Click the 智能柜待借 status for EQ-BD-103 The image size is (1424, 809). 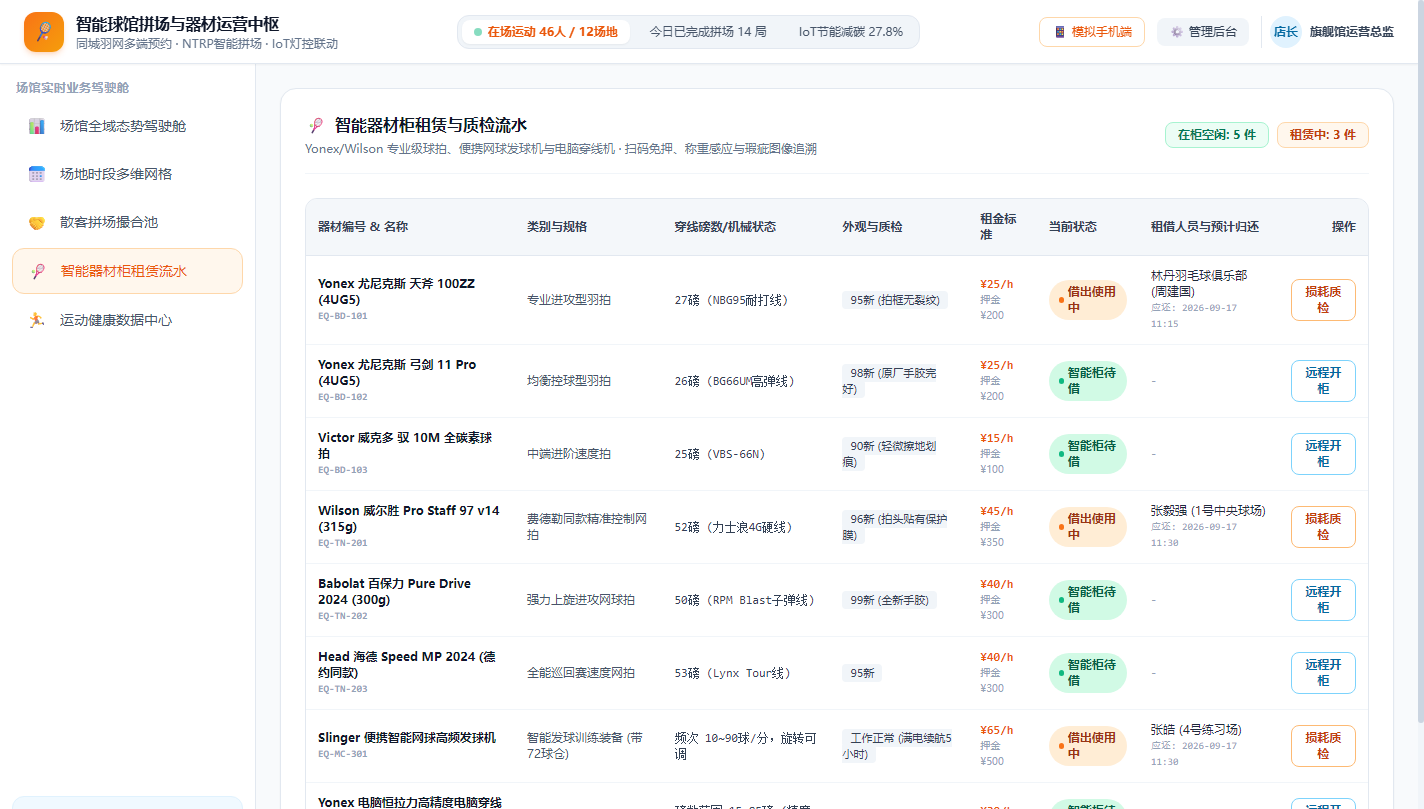[1088, 454]
